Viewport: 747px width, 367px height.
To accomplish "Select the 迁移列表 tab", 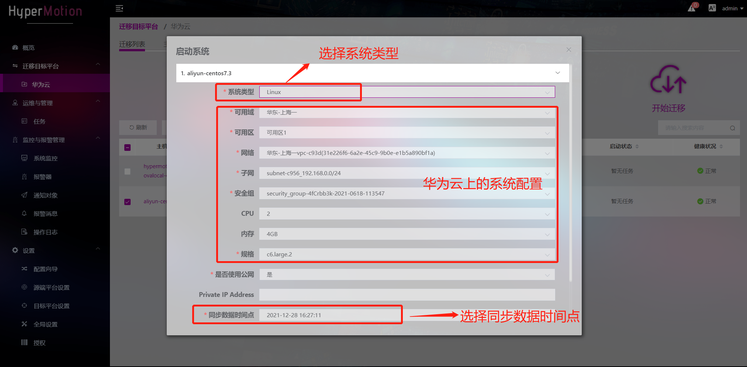I will tap(132, 44).
